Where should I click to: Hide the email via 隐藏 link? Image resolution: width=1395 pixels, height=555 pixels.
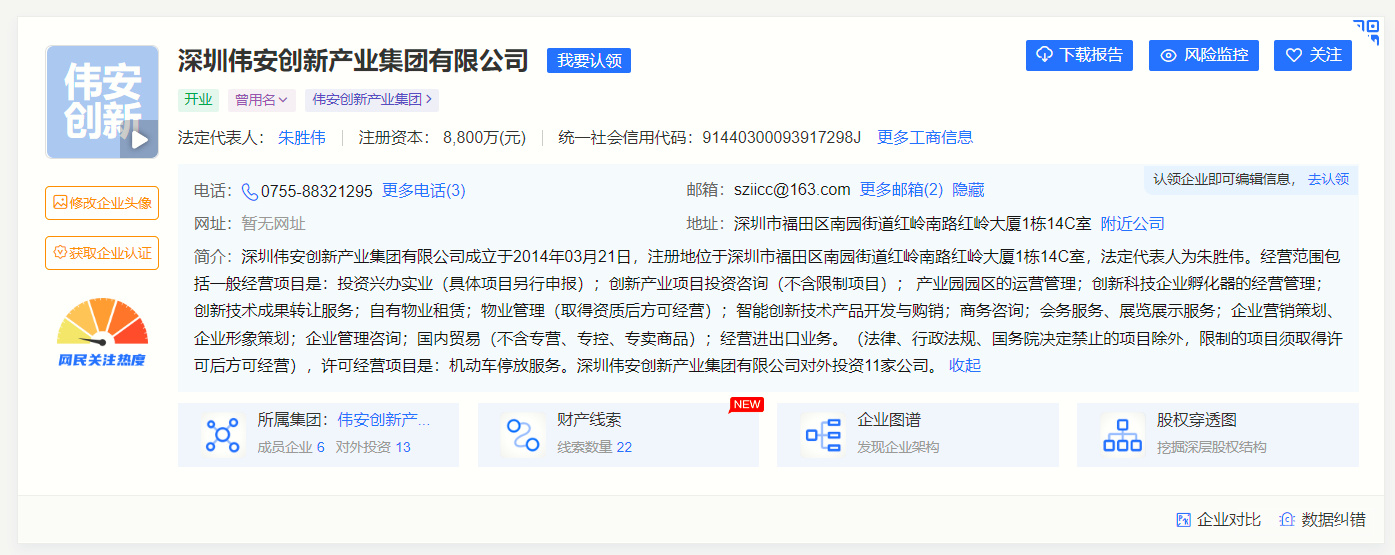point(968,190)
